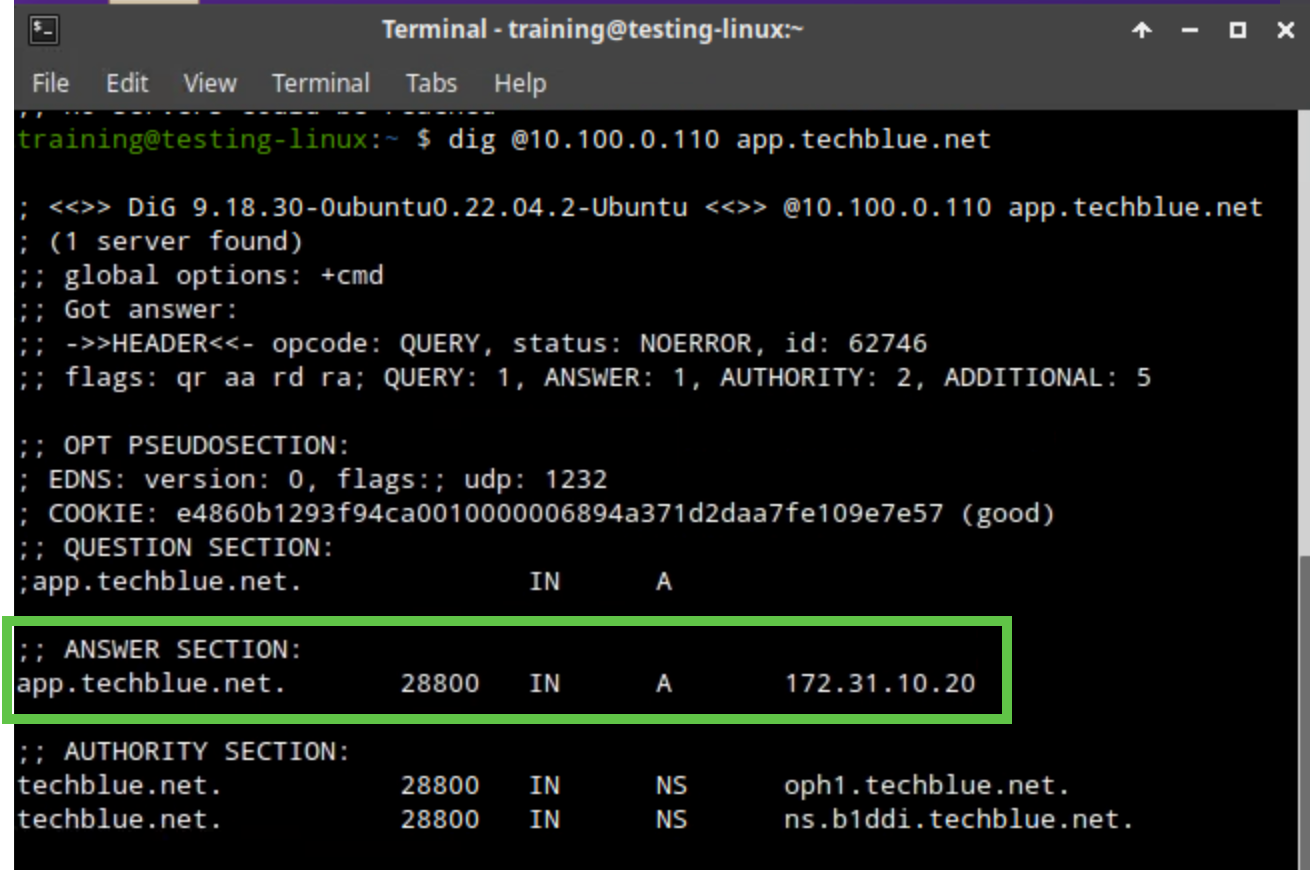Open the Tabs menu
This screenshot has height=870, width=1310.
(x=431, y=83)
